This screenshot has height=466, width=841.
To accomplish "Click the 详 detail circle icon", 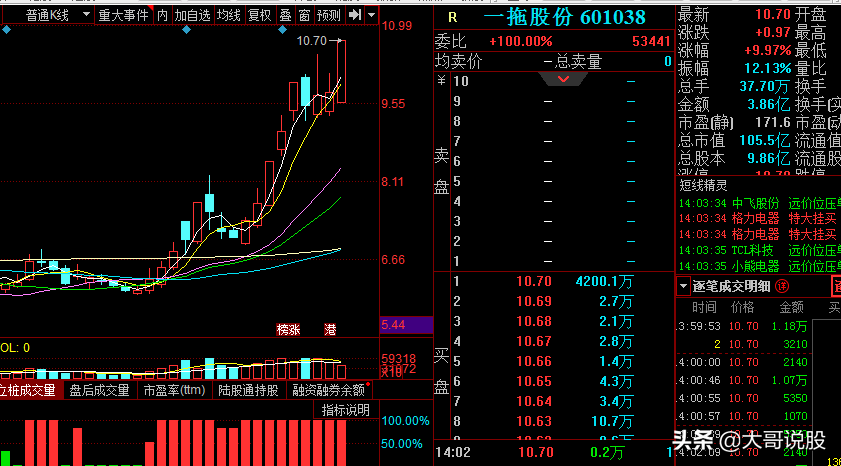I will tap(782, 286).
